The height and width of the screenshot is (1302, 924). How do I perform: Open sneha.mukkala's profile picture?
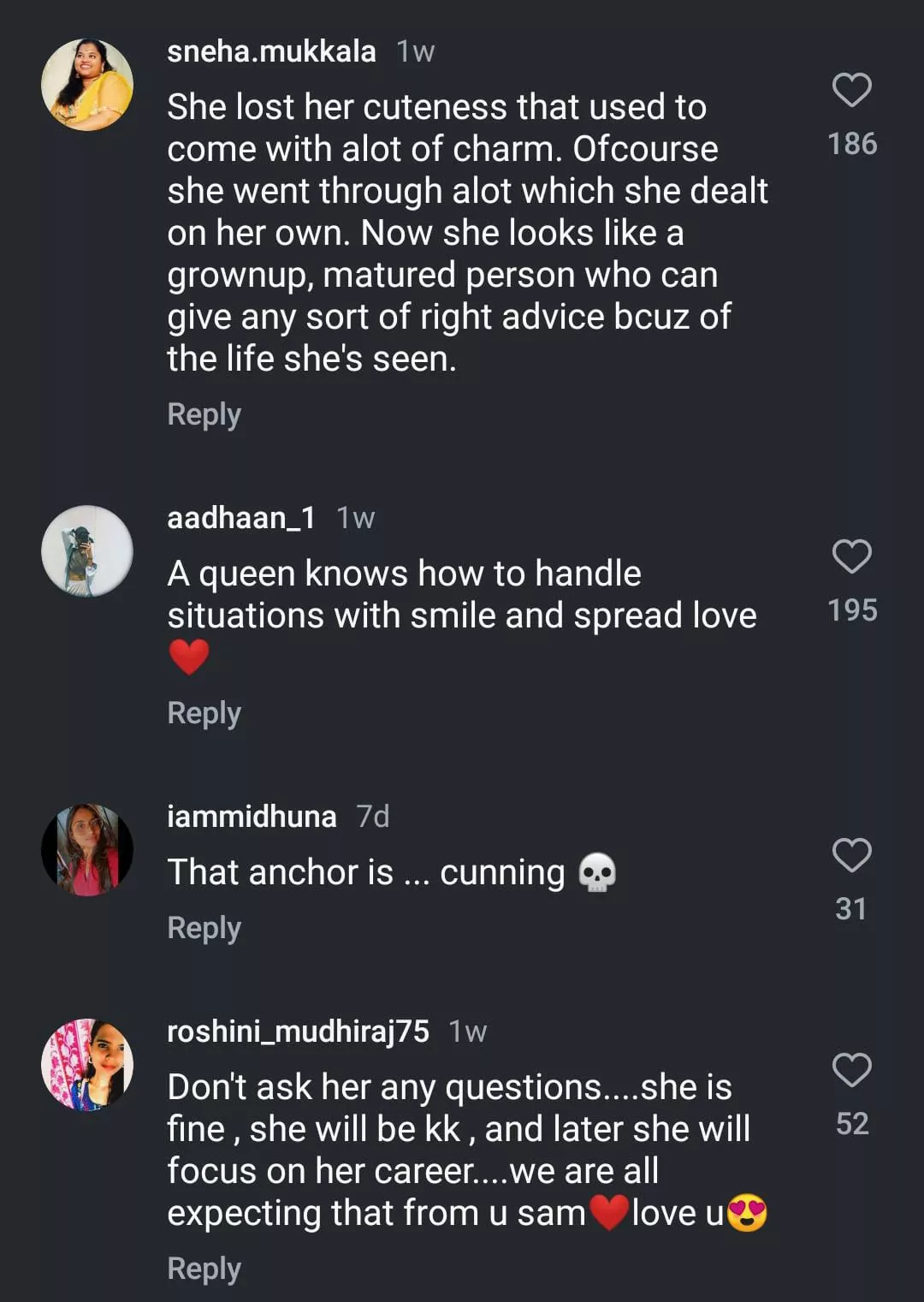(x=87, y=85)
